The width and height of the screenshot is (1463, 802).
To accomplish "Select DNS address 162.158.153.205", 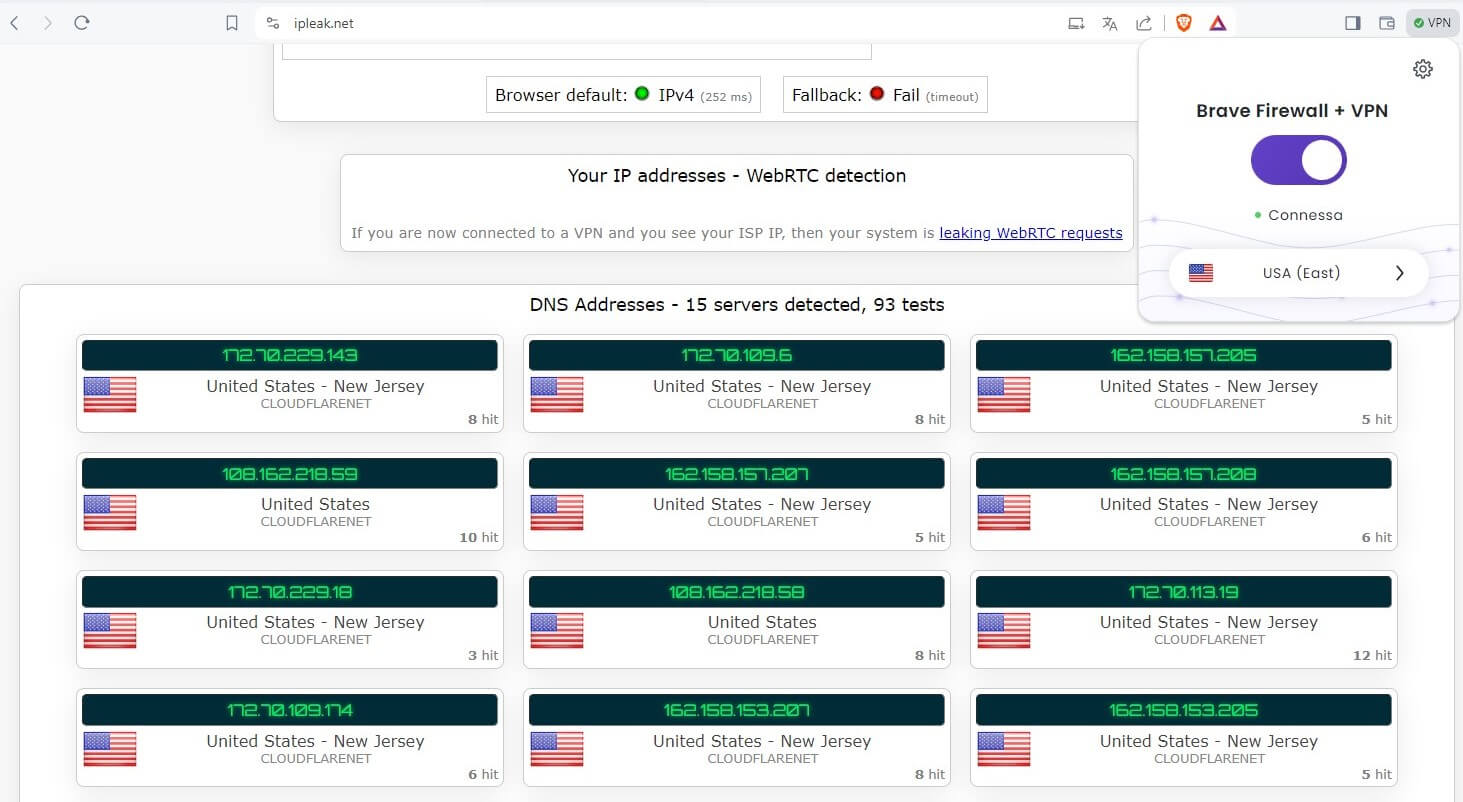I will (1183, 710).
